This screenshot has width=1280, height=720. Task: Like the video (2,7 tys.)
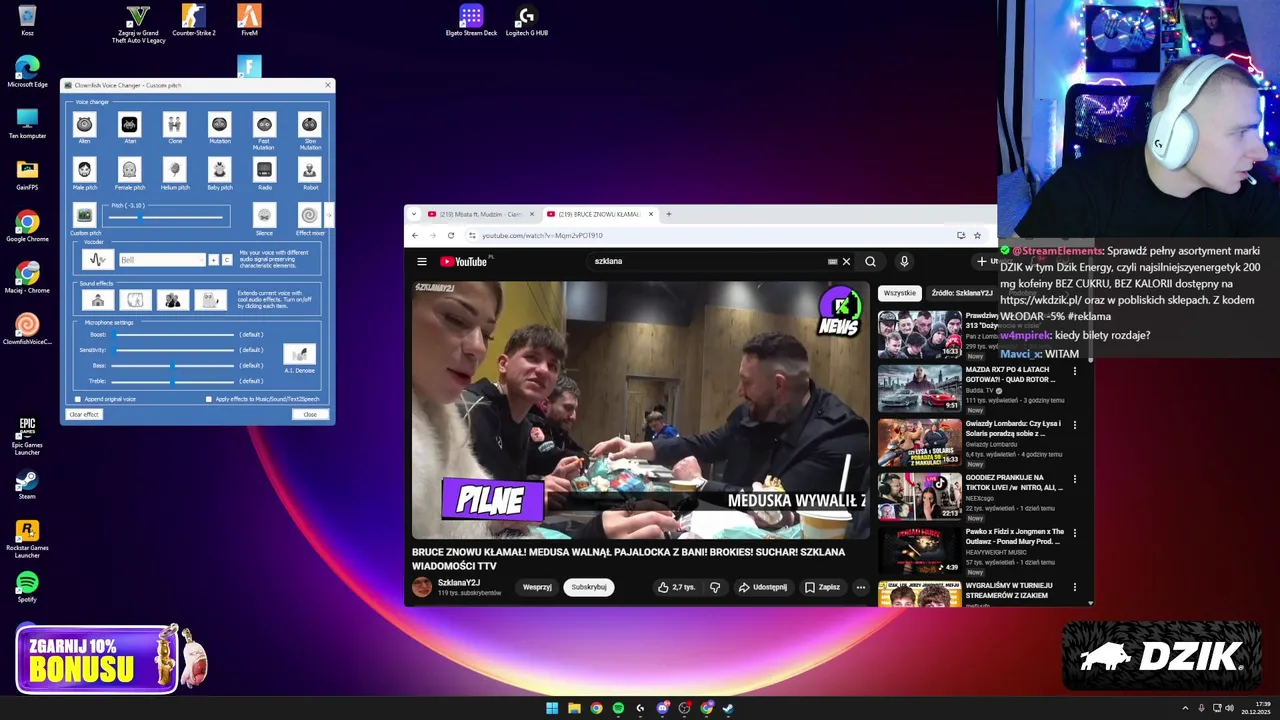[676, 587]
